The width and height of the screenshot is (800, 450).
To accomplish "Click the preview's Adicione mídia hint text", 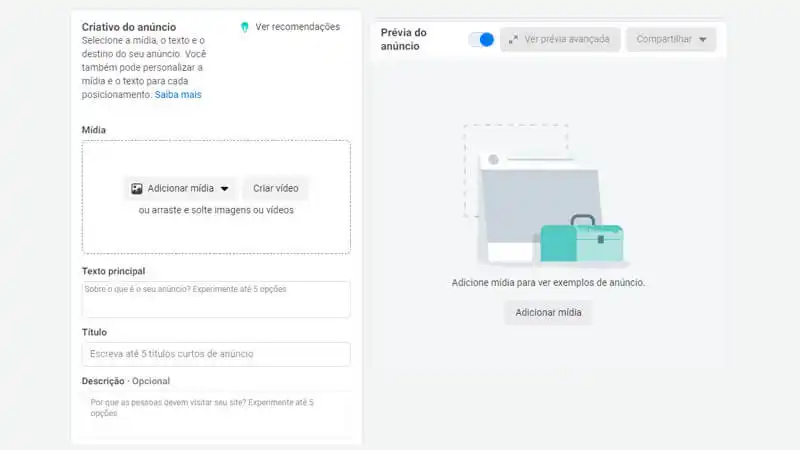I will 548,283.
